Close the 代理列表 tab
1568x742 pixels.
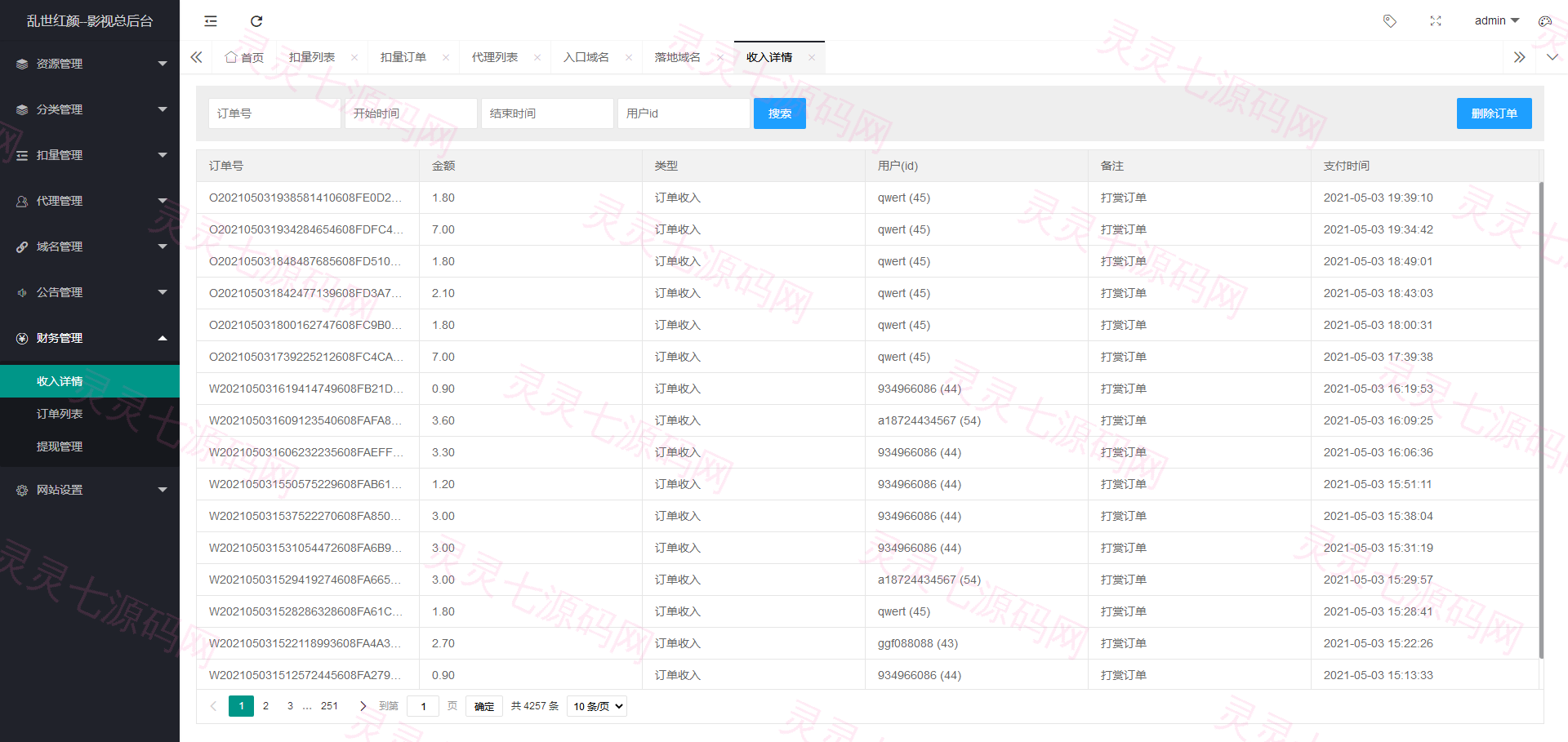[537, 57]
